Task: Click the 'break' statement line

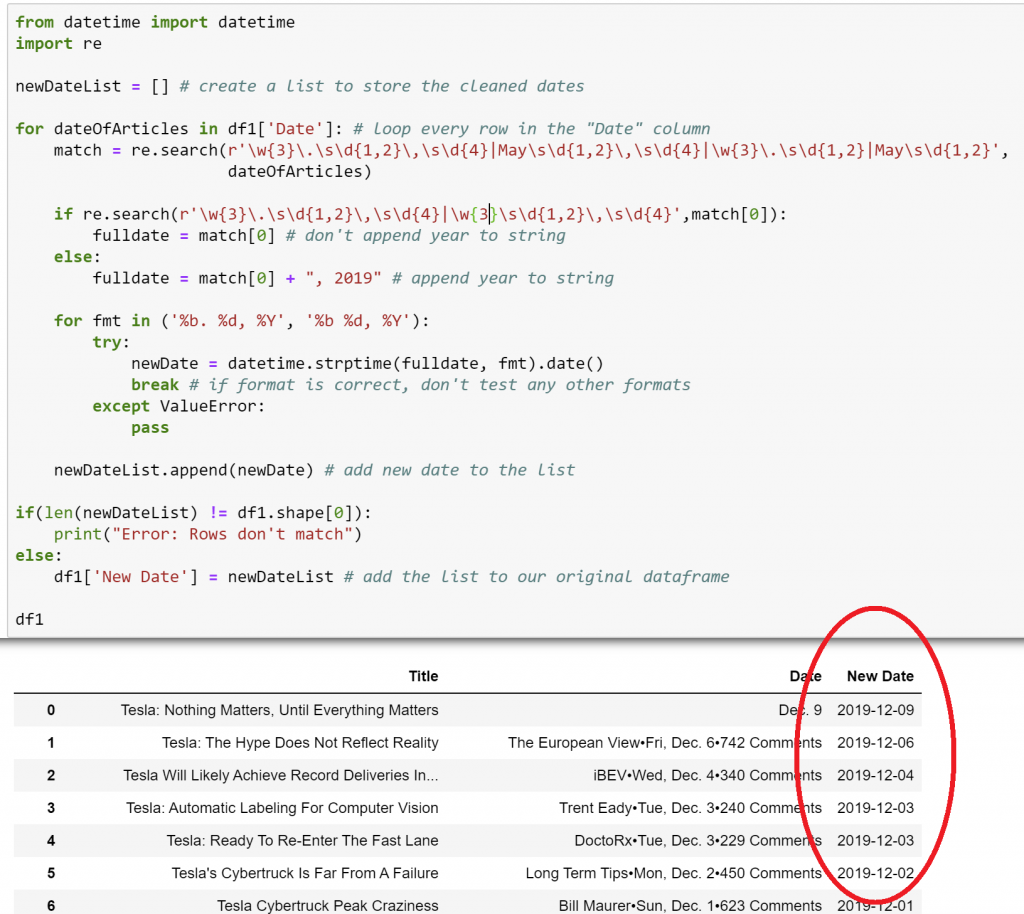Action: [x=411, y=385]
